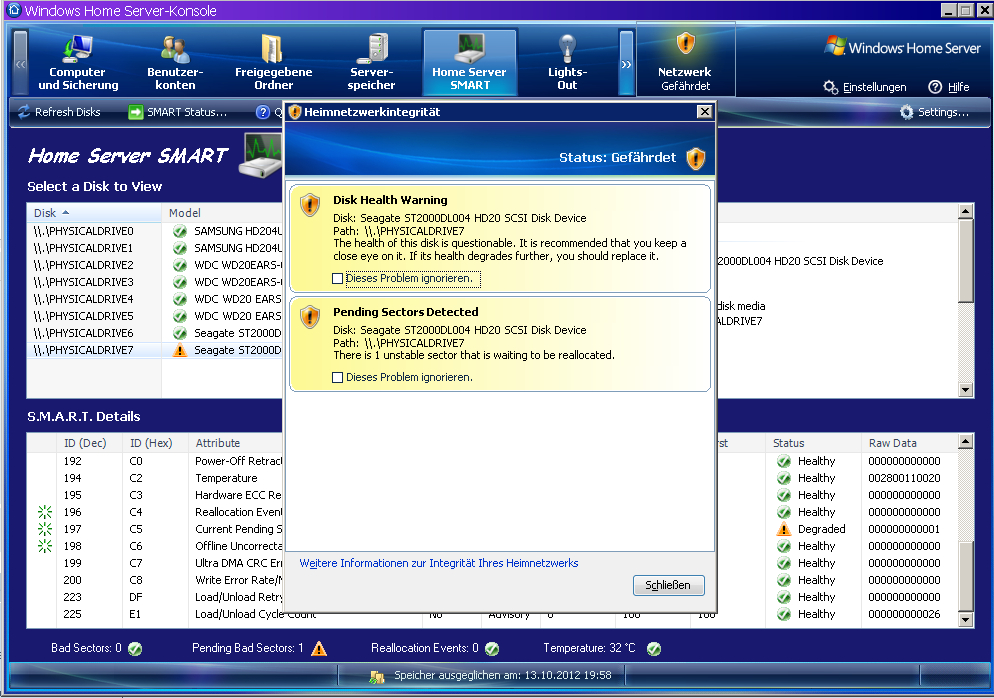This screenshot has height=698, width=994.
Task: Open Weitere Informationen zur Integrität link
Action: coord(439,563)
